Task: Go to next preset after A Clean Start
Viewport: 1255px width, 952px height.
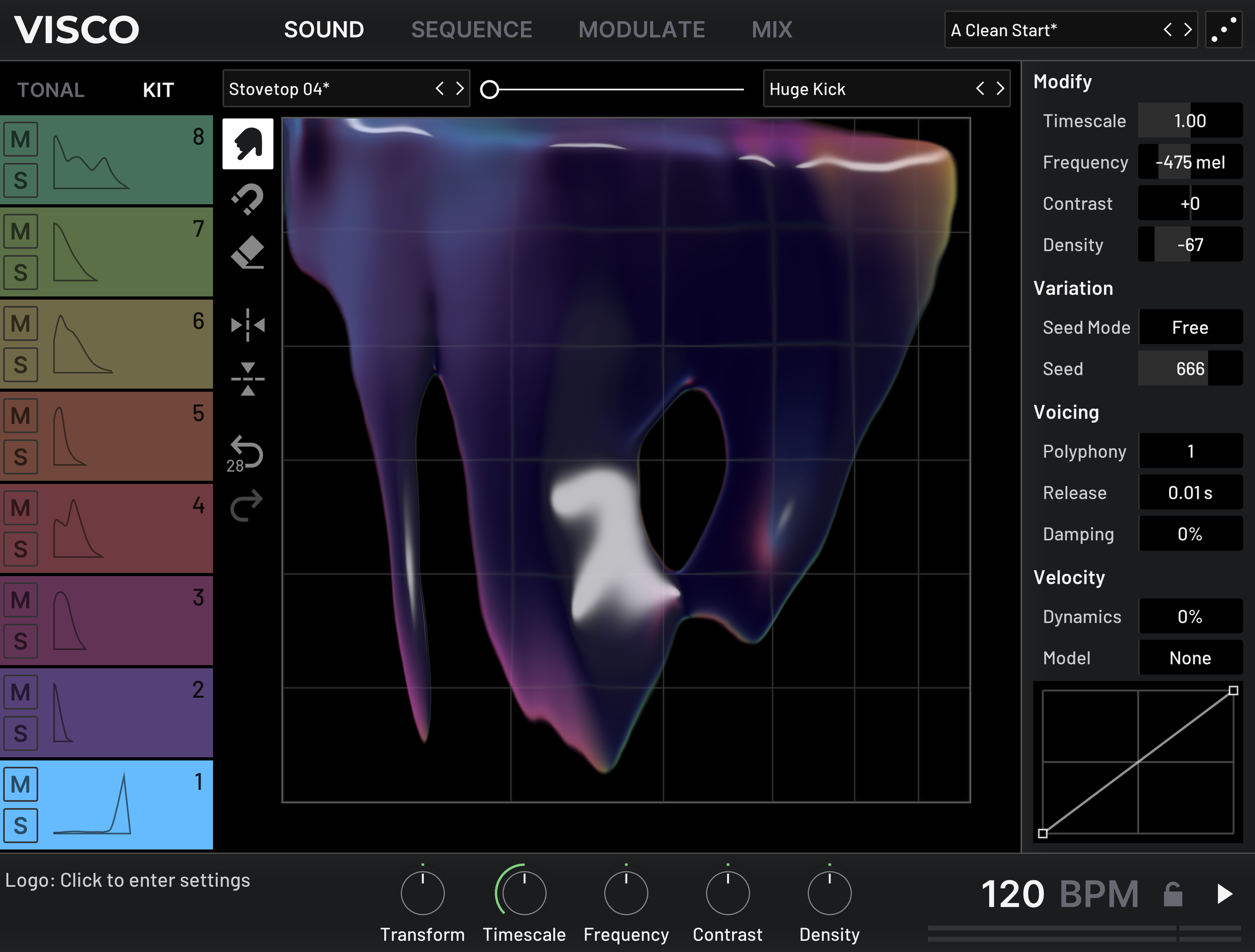Action: coord(1188,30)
